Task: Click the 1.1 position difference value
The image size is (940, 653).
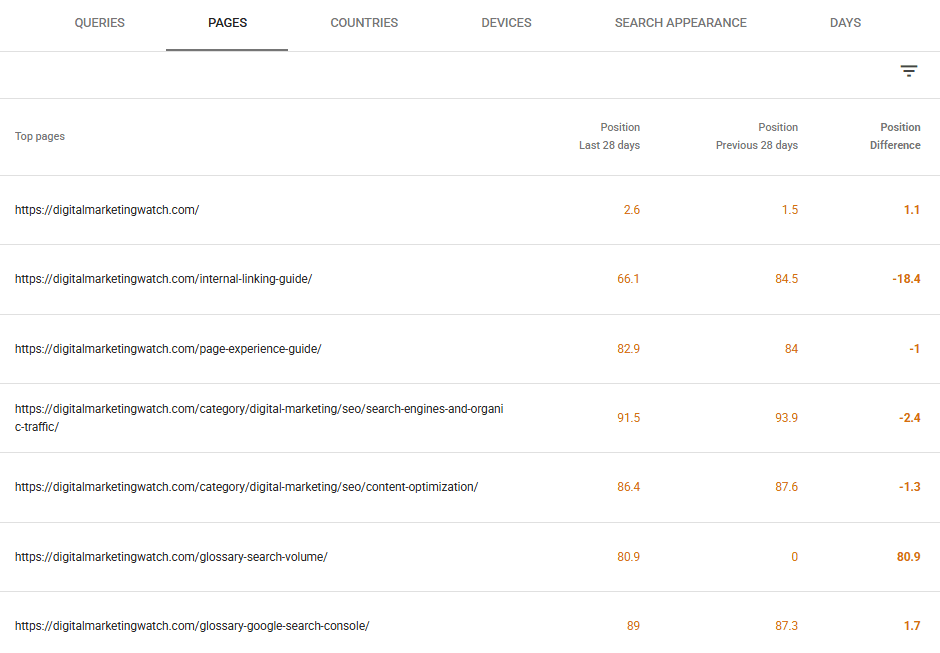Action: click(911, 210)
